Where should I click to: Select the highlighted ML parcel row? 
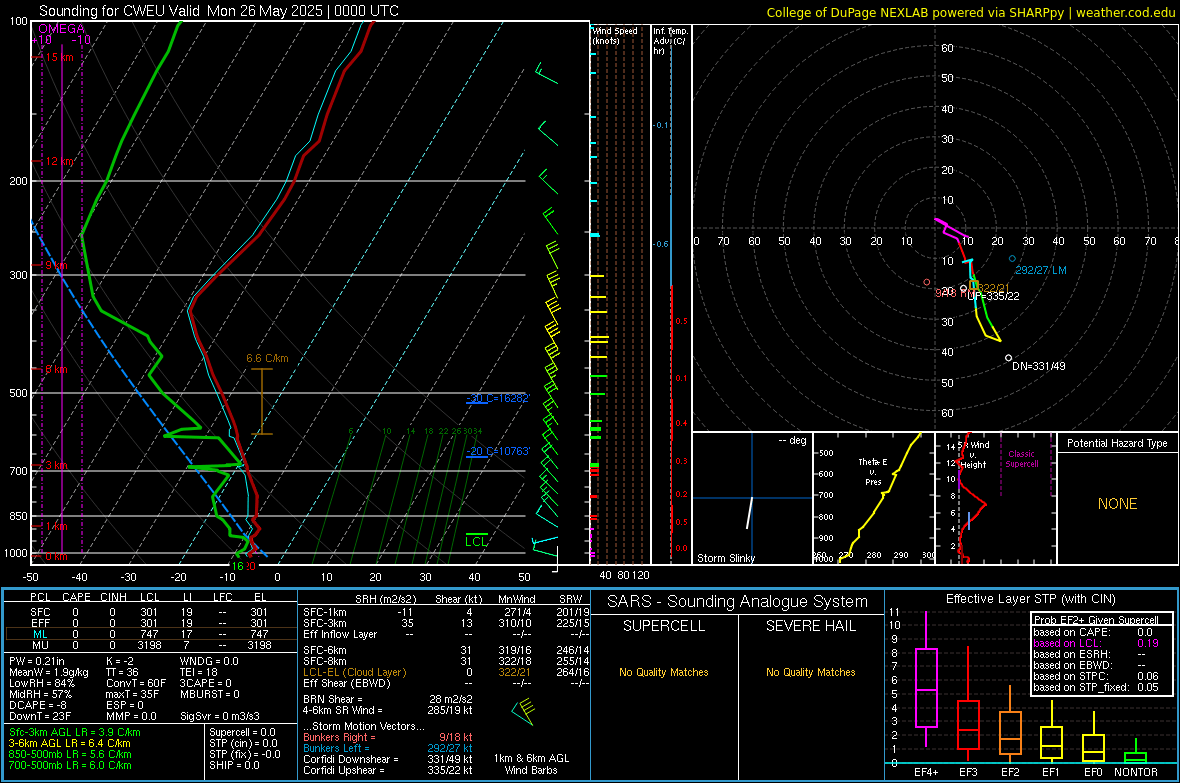tap(151, 634)
